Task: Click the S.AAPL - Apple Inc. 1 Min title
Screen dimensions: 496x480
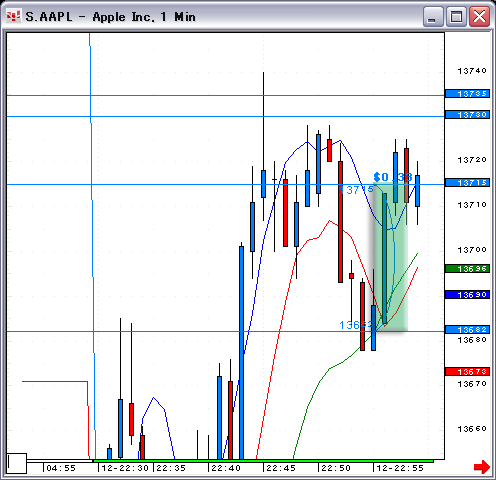Action: [x=110, y=17]
